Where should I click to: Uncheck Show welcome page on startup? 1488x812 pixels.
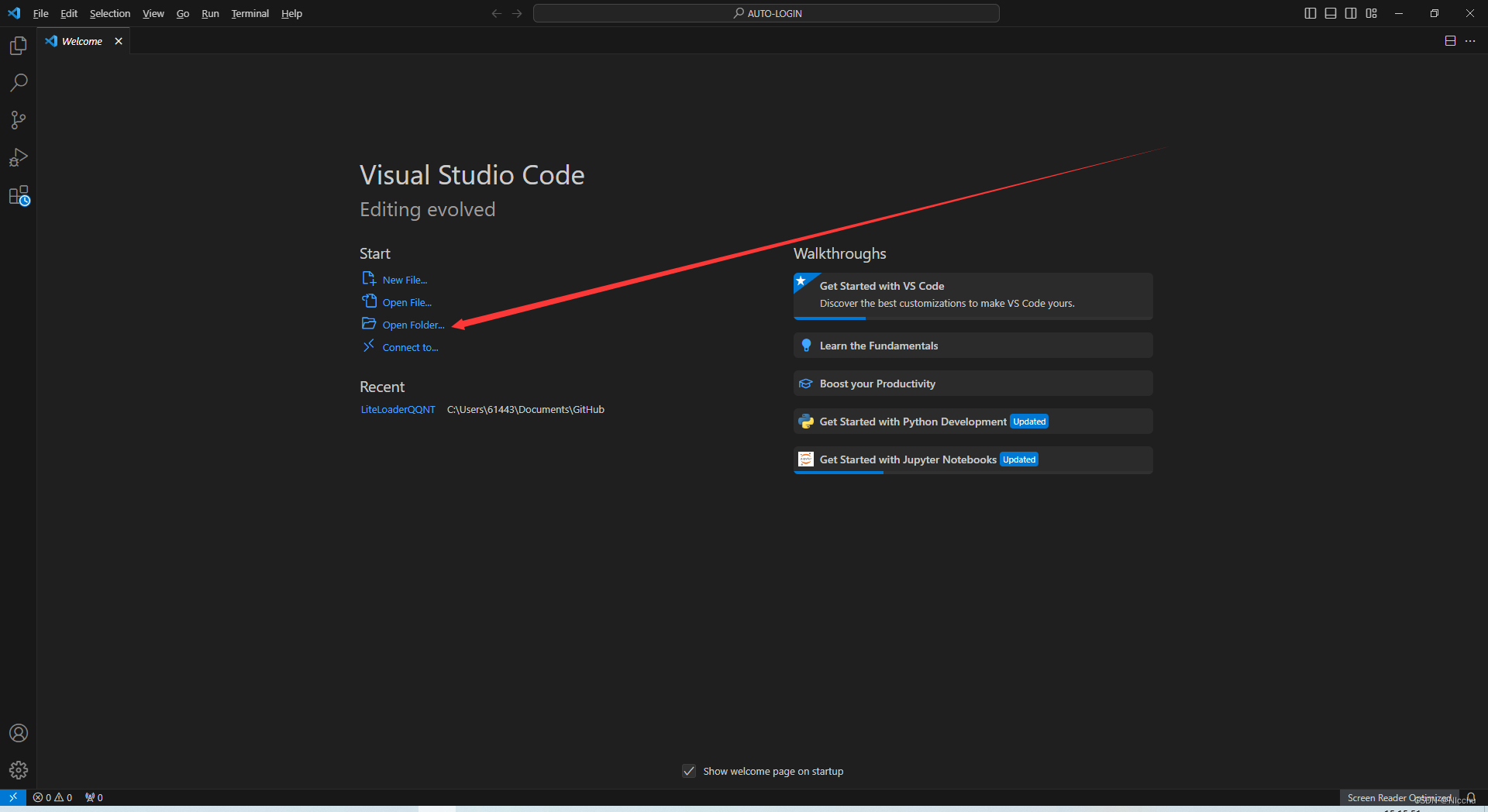click(x=689, y=771)
